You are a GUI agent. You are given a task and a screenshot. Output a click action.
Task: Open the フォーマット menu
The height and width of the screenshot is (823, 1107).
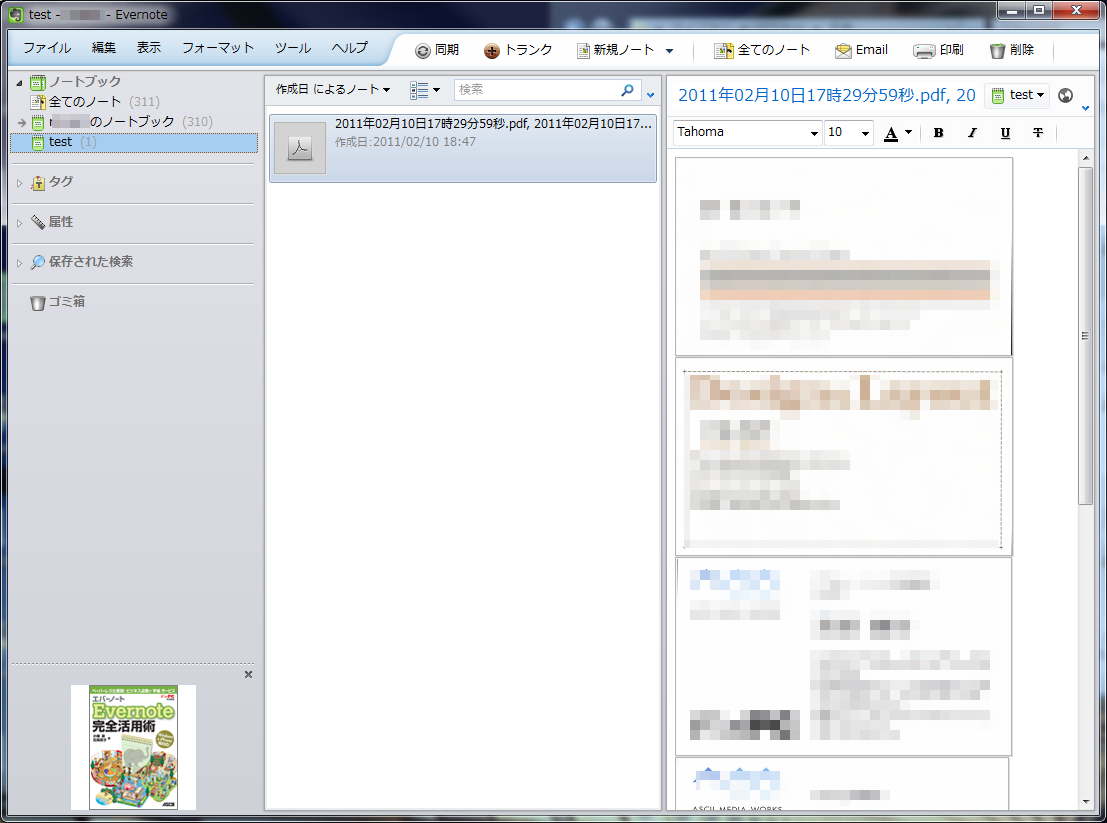(217, 47)
